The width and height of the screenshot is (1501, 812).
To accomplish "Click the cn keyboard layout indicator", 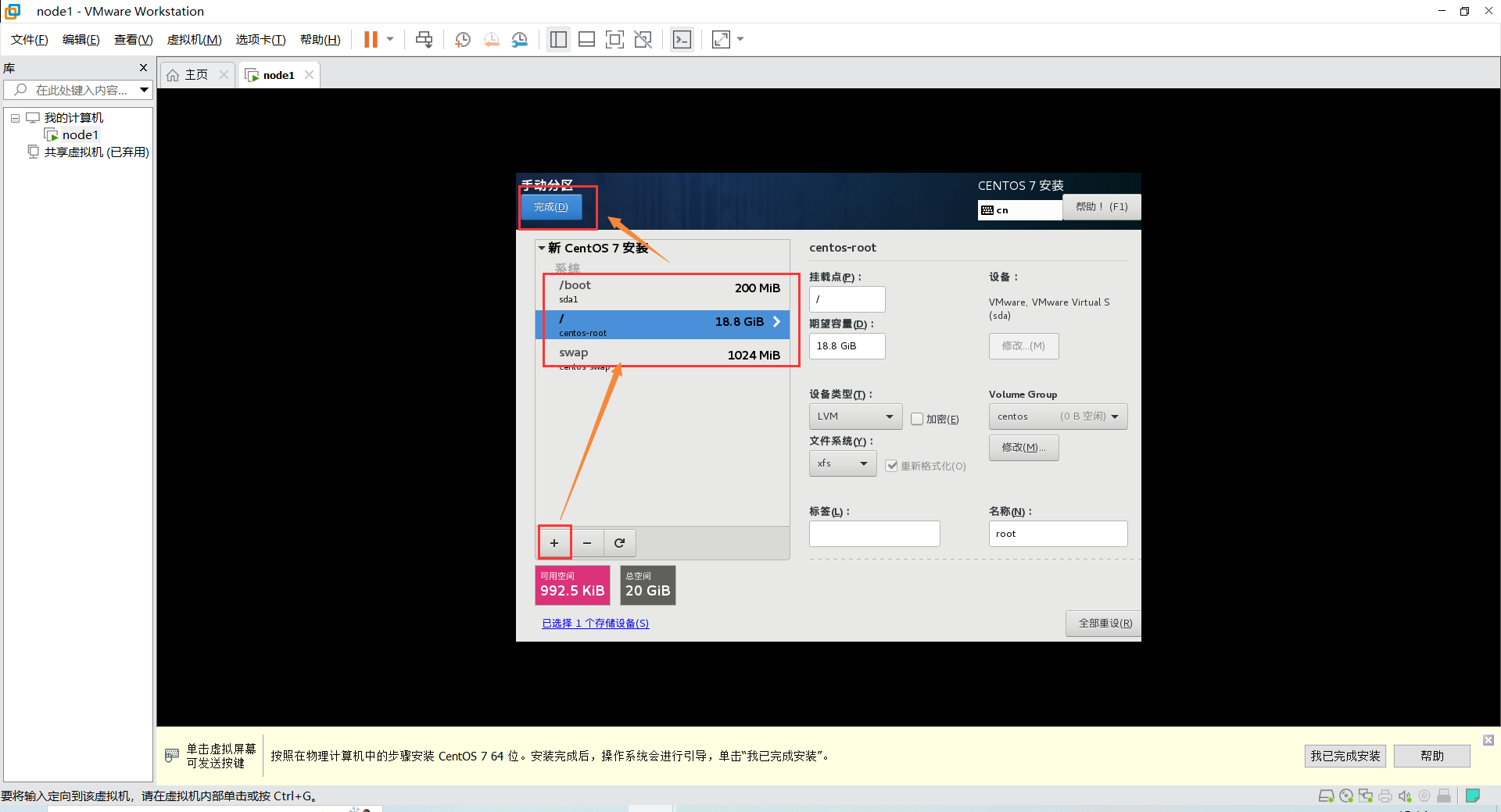I will tap(1019, 210).
